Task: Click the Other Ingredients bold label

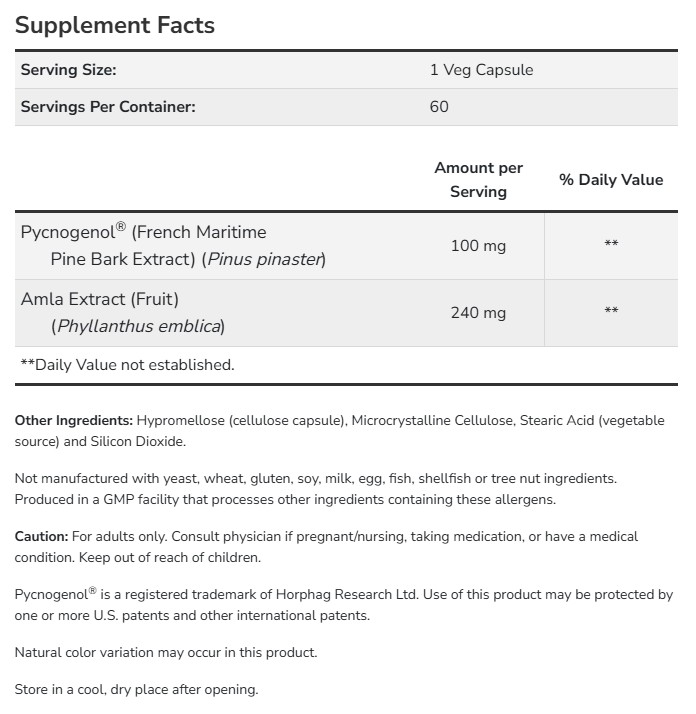Action: [x=74, y=421]
